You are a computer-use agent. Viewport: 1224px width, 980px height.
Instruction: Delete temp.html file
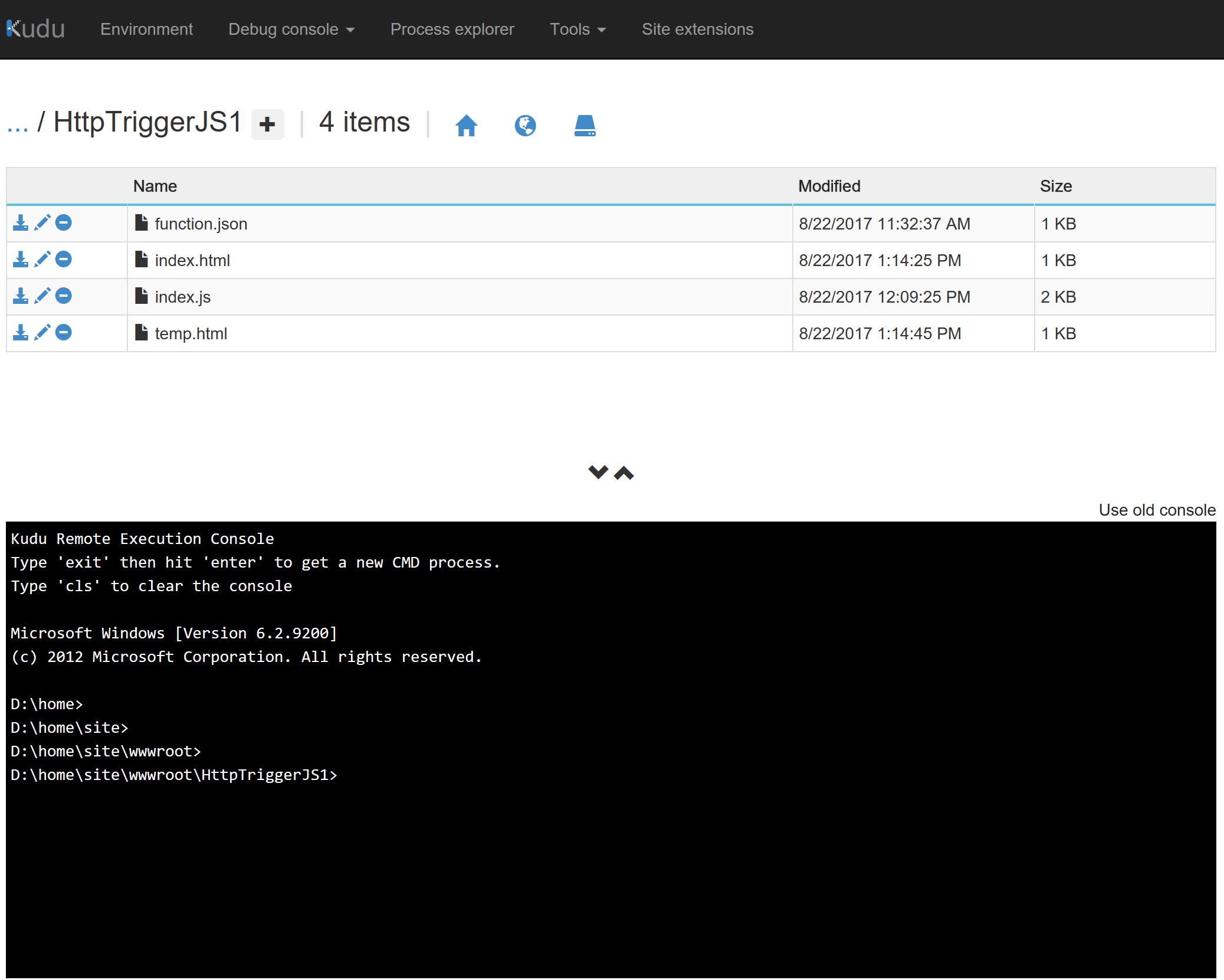(64, 332)
